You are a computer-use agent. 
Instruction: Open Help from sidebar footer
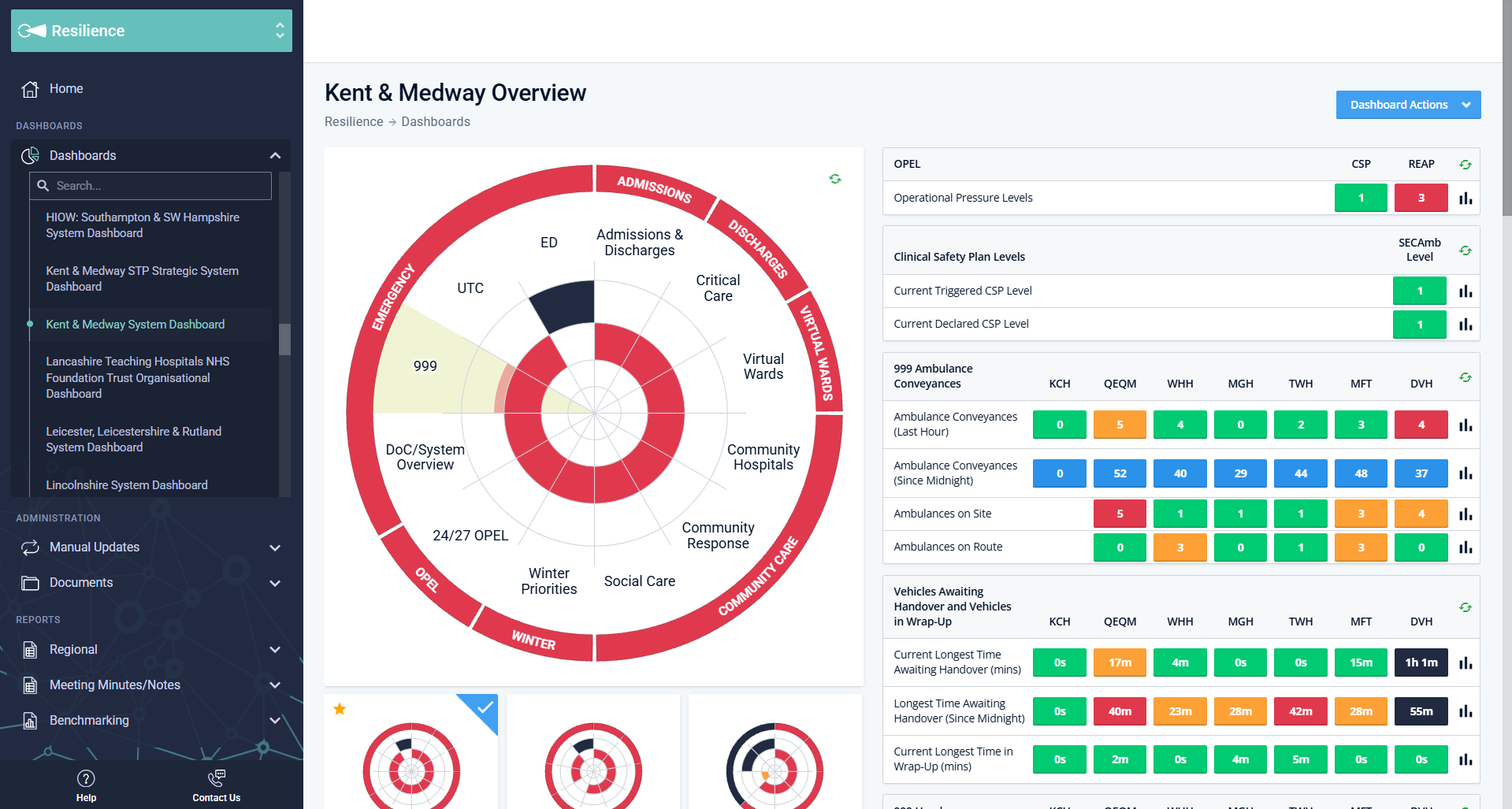(x=86, y=785)
